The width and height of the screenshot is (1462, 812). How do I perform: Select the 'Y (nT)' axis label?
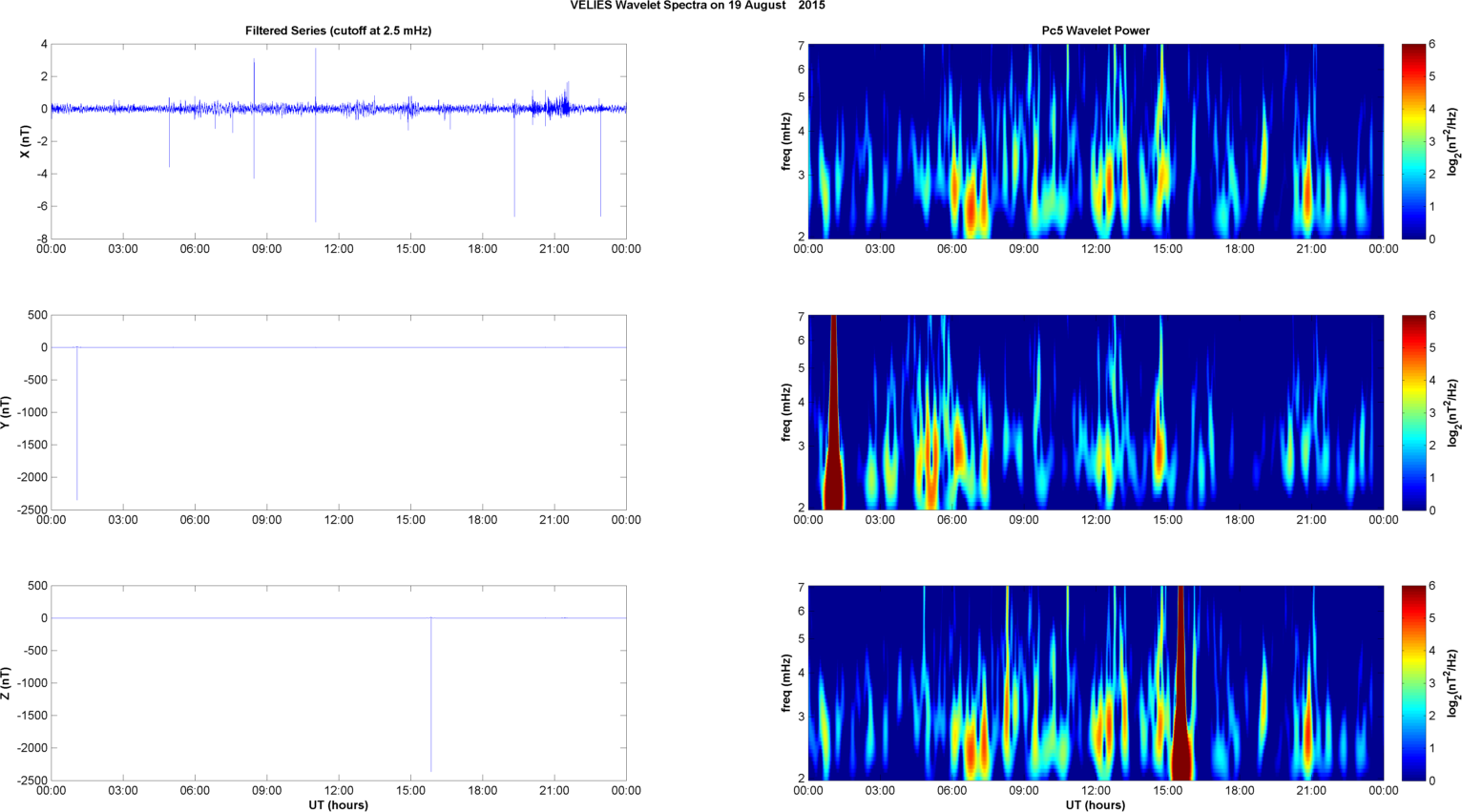pos(6,412)
